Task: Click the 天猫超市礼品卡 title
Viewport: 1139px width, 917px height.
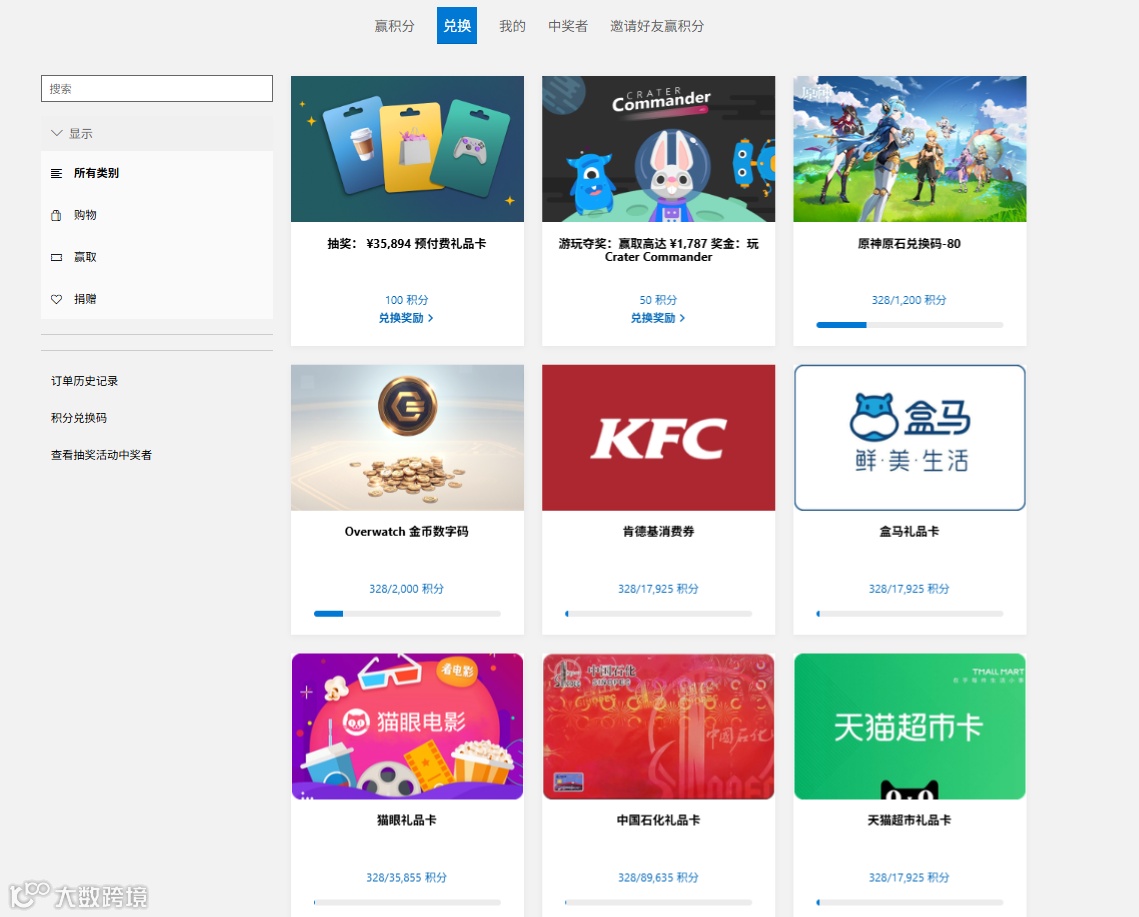Action: tap(909, 820)
